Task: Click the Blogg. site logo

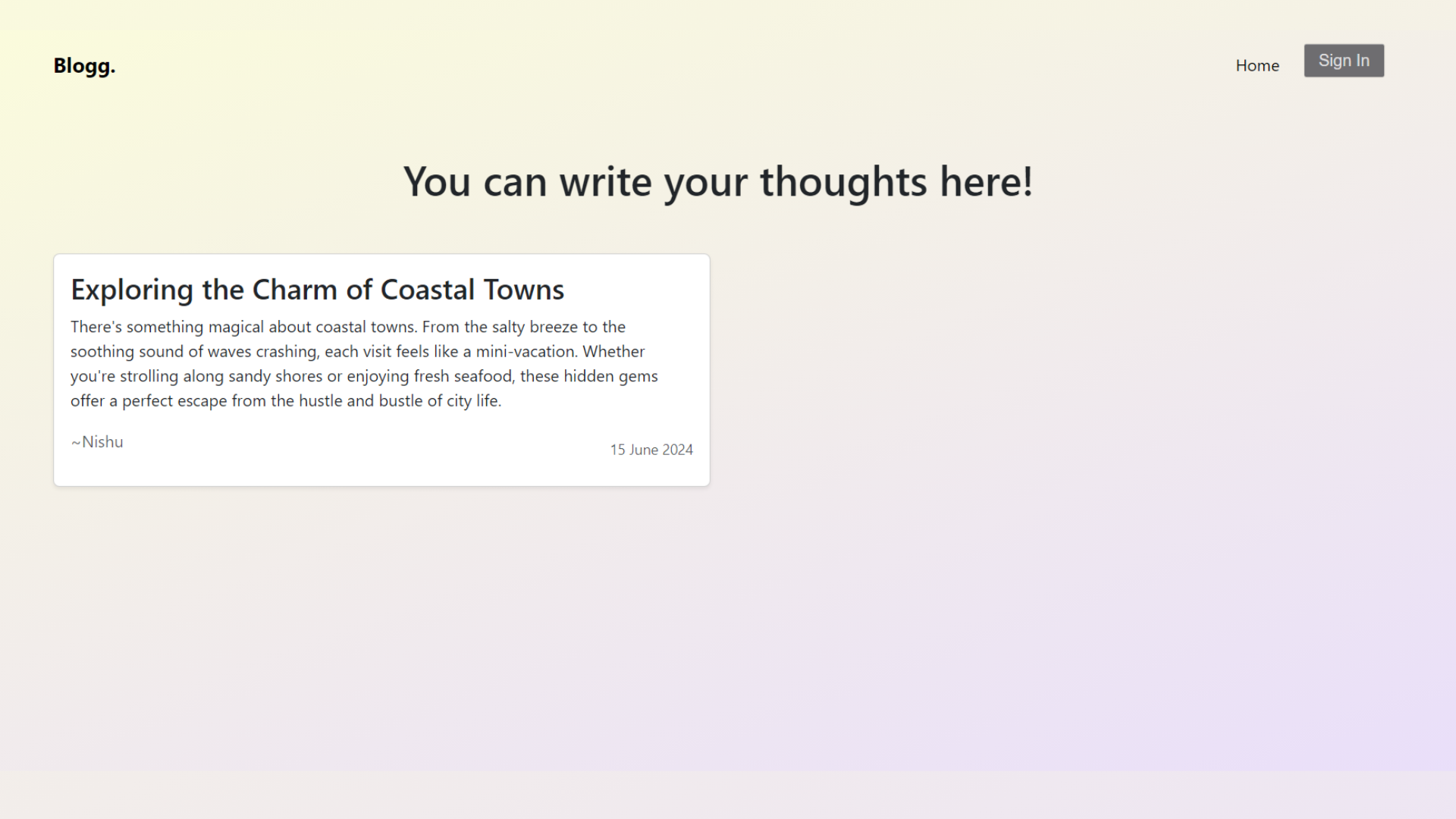Action: tap(84, 66)
